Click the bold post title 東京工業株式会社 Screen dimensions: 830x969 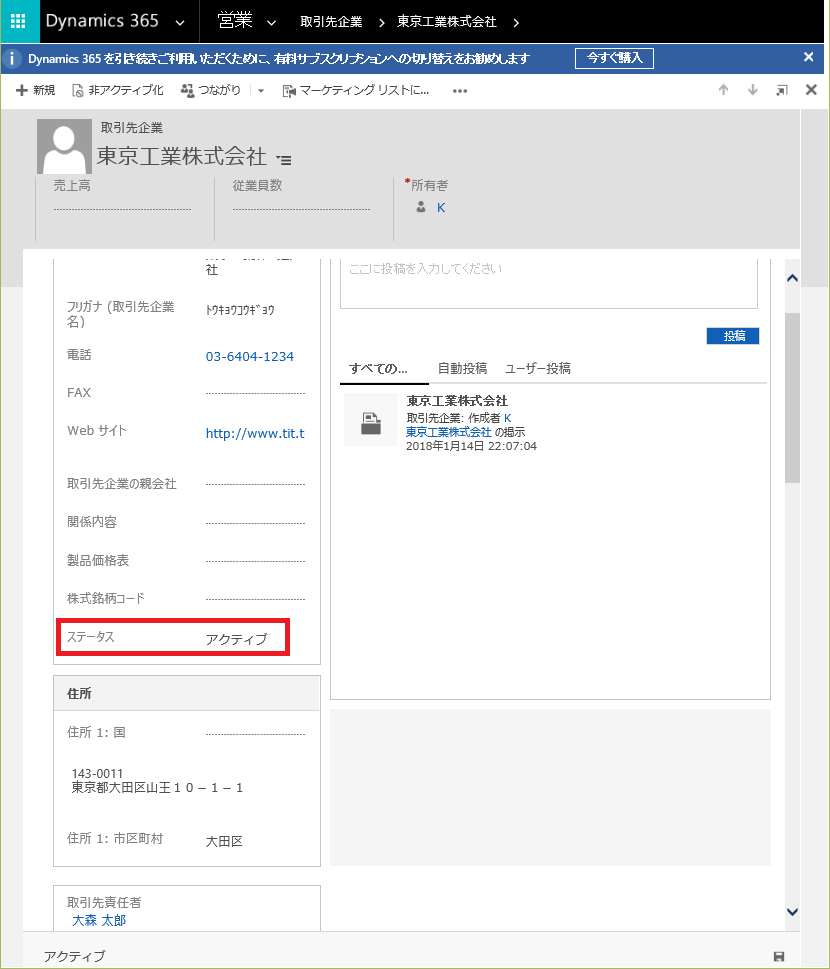457,400
